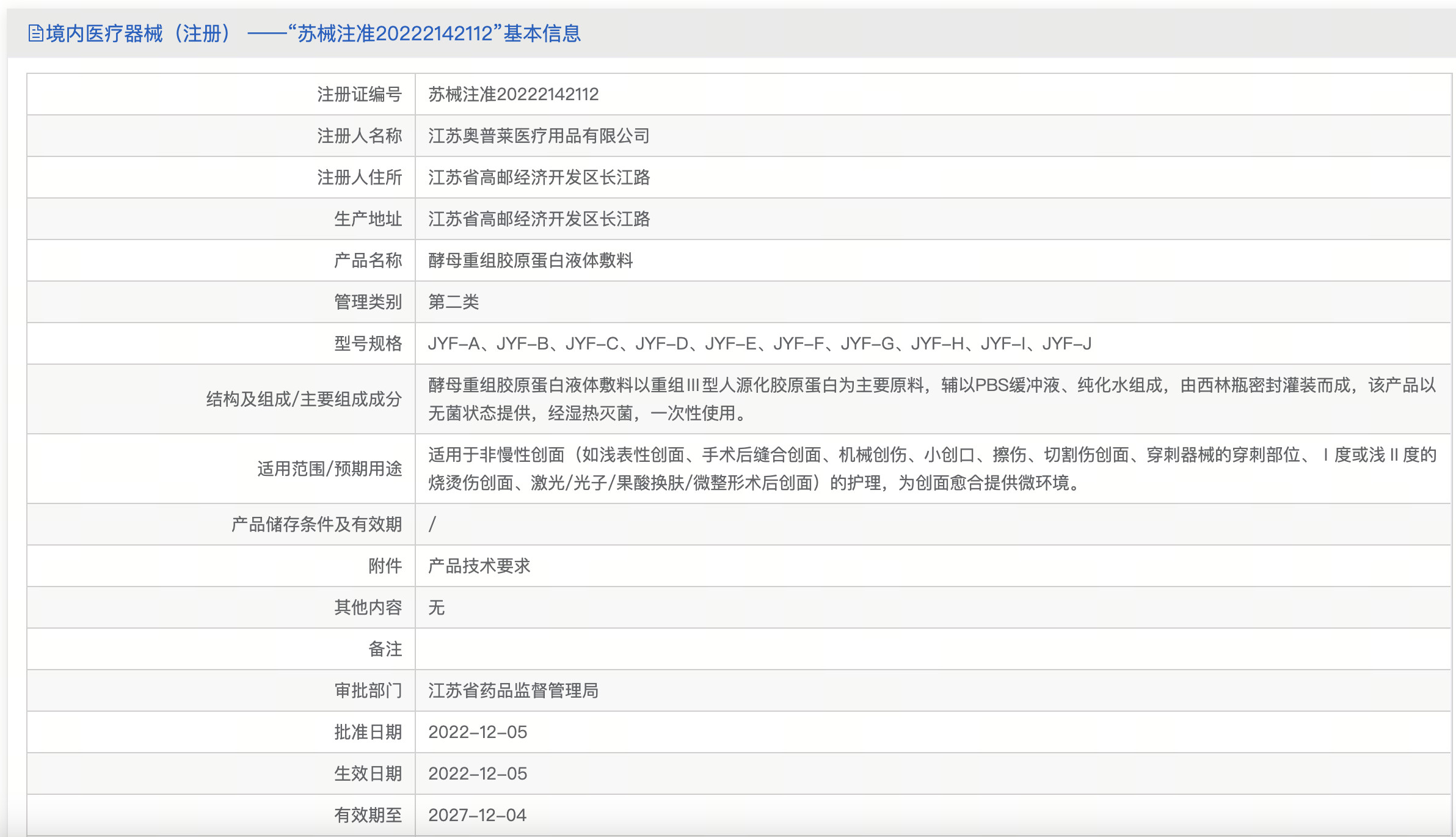
Task: Select the 无 value in the 其他内容 row
Action: click(436, 607)
